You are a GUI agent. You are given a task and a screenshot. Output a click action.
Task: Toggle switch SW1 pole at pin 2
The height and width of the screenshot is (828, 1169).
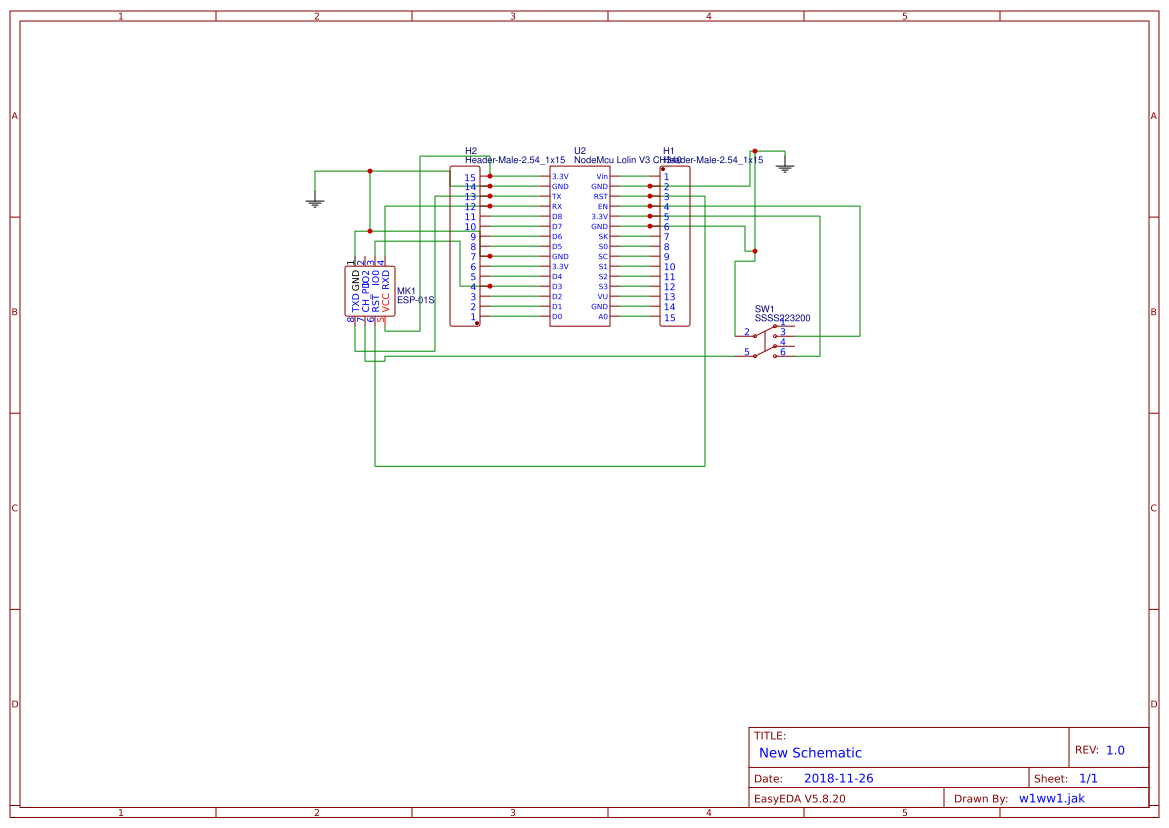[x=755, y=335]
